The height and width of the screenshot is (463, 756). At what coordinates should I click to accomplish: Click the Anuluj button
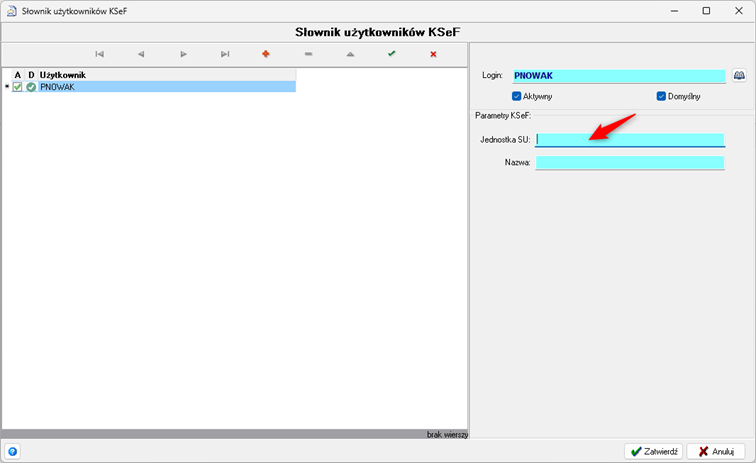(716, 451)
